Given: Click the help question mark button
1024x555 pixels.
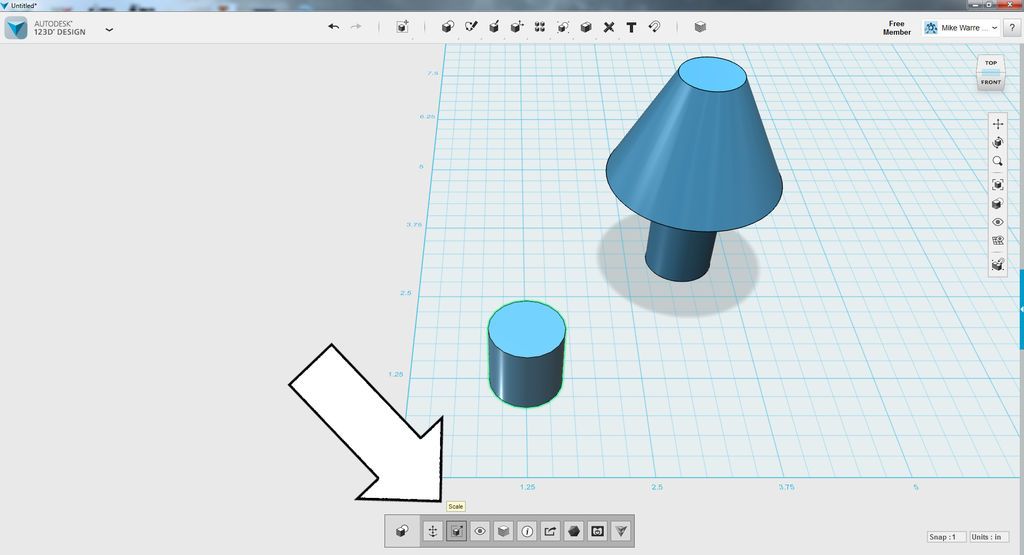Looking at the screenshot, I should 1012,27.
